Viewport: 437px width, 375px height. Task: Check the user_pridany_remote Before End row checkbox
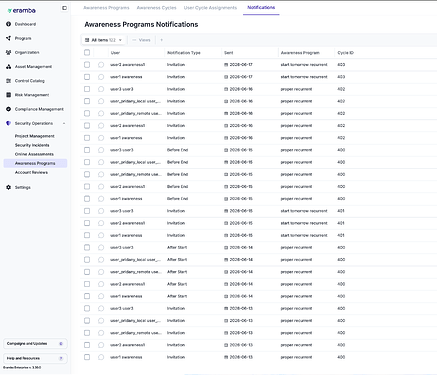pos(87,174)
